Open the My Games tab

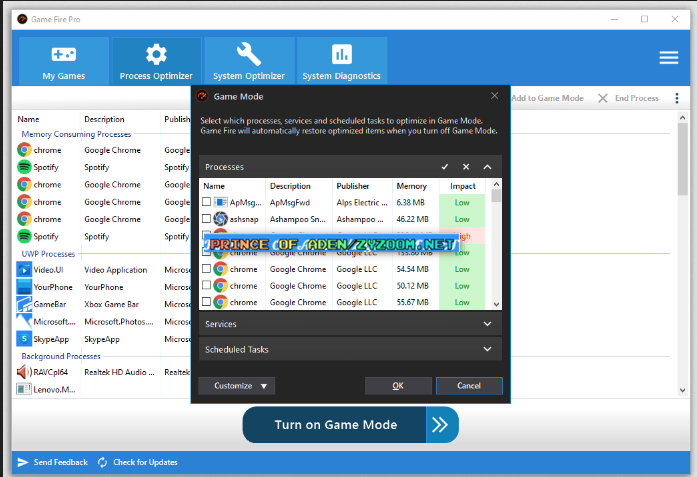(x=64, y=61)
